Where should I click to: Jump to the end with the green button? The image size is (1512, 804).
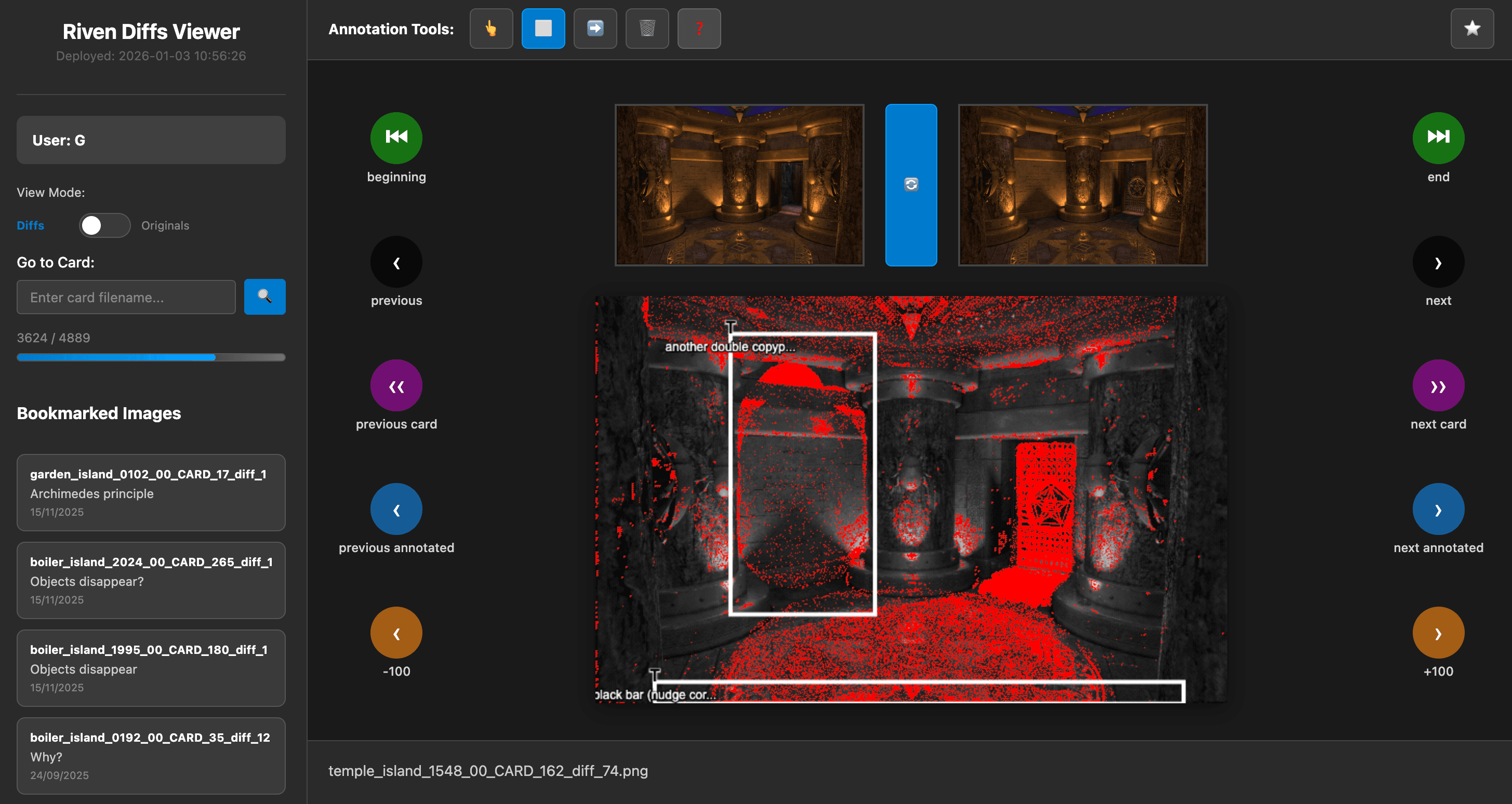pos(1438,137)
